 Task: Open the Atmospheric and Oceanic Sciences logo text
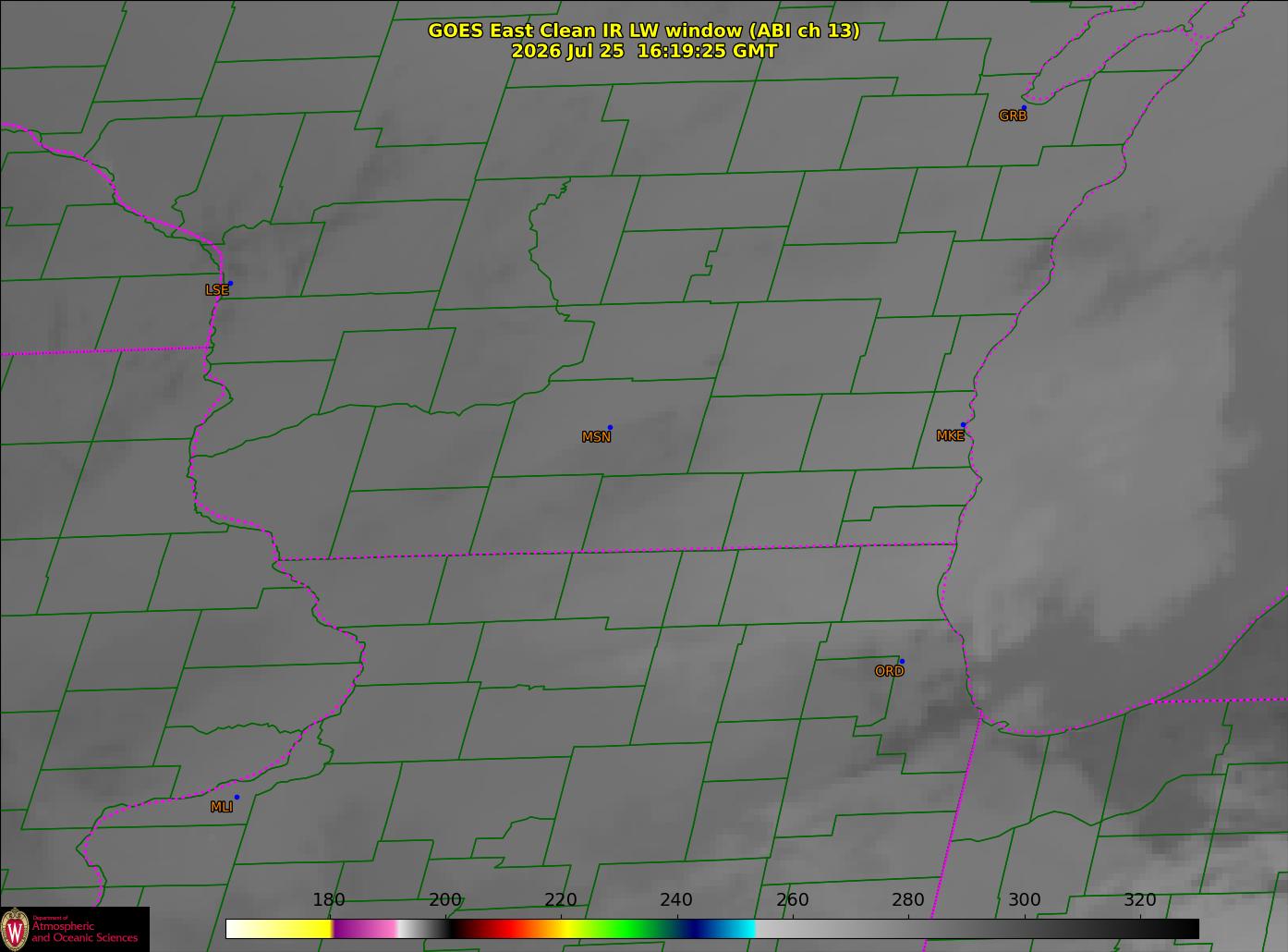85,932
